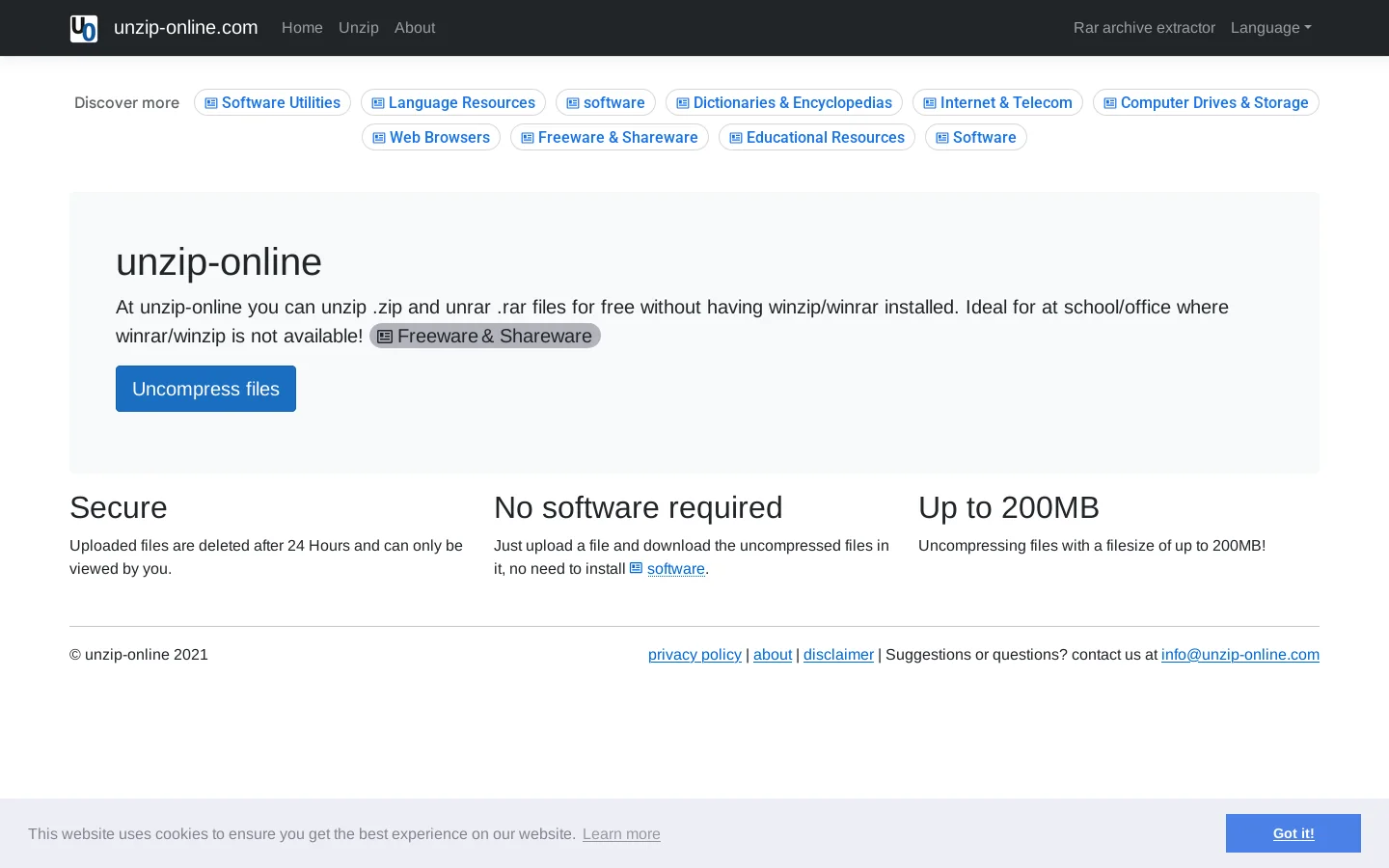The image size is (1389, 868).
Task: Open the Web Browsers topic pill
Action: (x=431, y=137)
